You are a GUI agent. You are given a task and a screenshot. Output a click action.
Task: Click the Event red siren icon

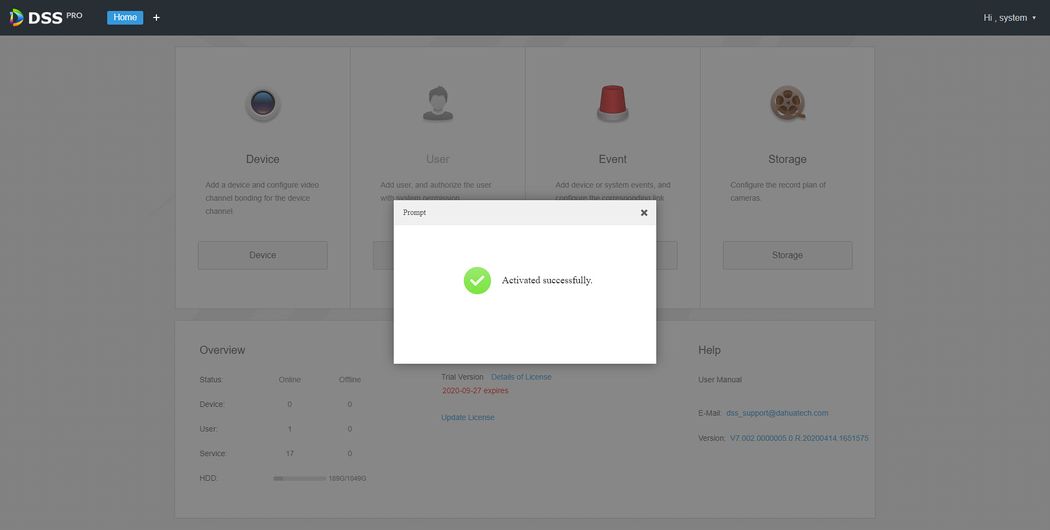point(612,104)
